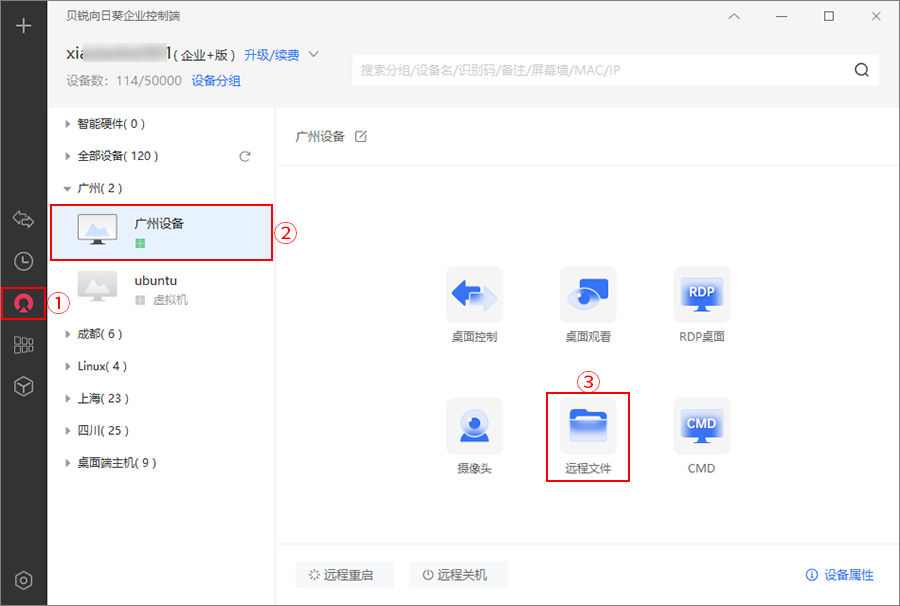Click the 远程关机 button
Screen dimensions: 900x606
(x=458, y=575)
